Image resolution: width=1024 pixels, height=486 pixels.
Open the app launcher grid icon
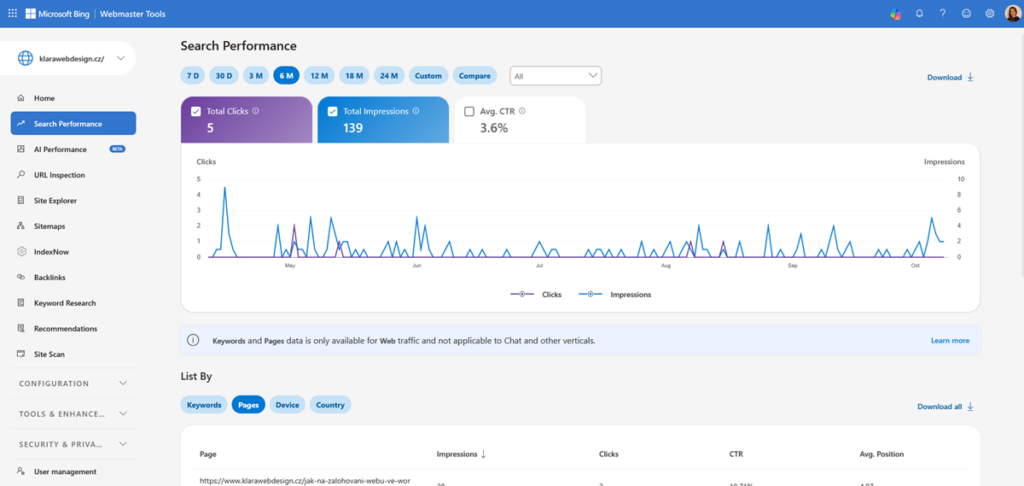(x=12, y=13)
